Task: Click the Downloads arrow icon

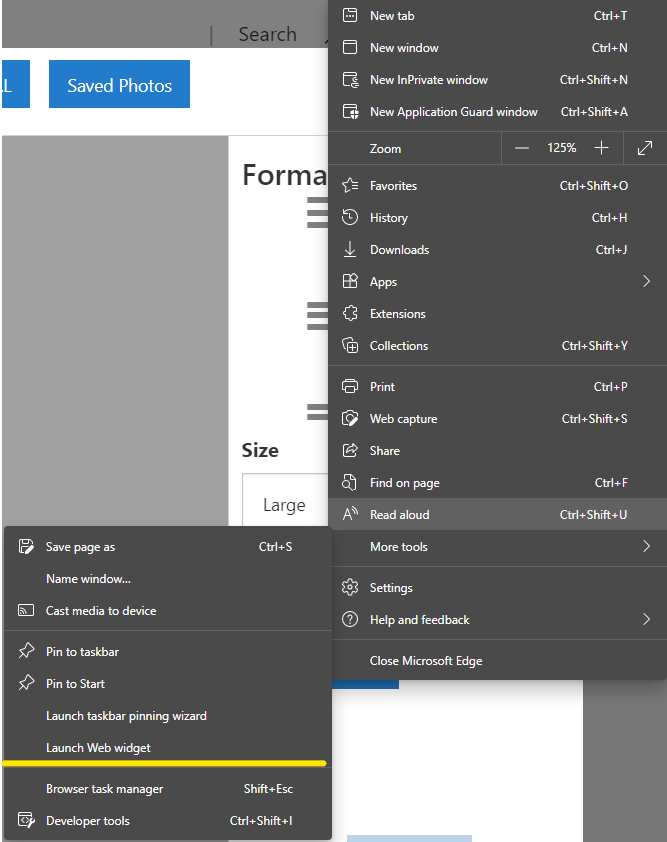Action: (x=350, y=250)
